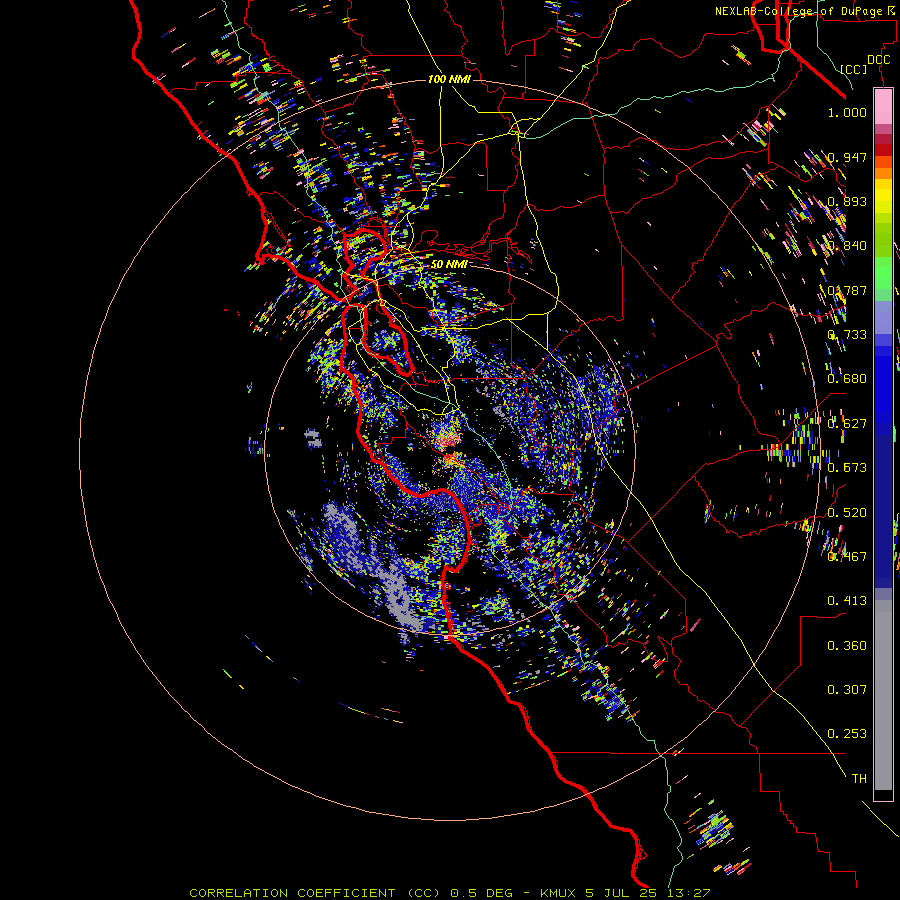Click the Correlation Coefficient caption at bottom
This screenshot has height=900, width=900.
point(449,893)
